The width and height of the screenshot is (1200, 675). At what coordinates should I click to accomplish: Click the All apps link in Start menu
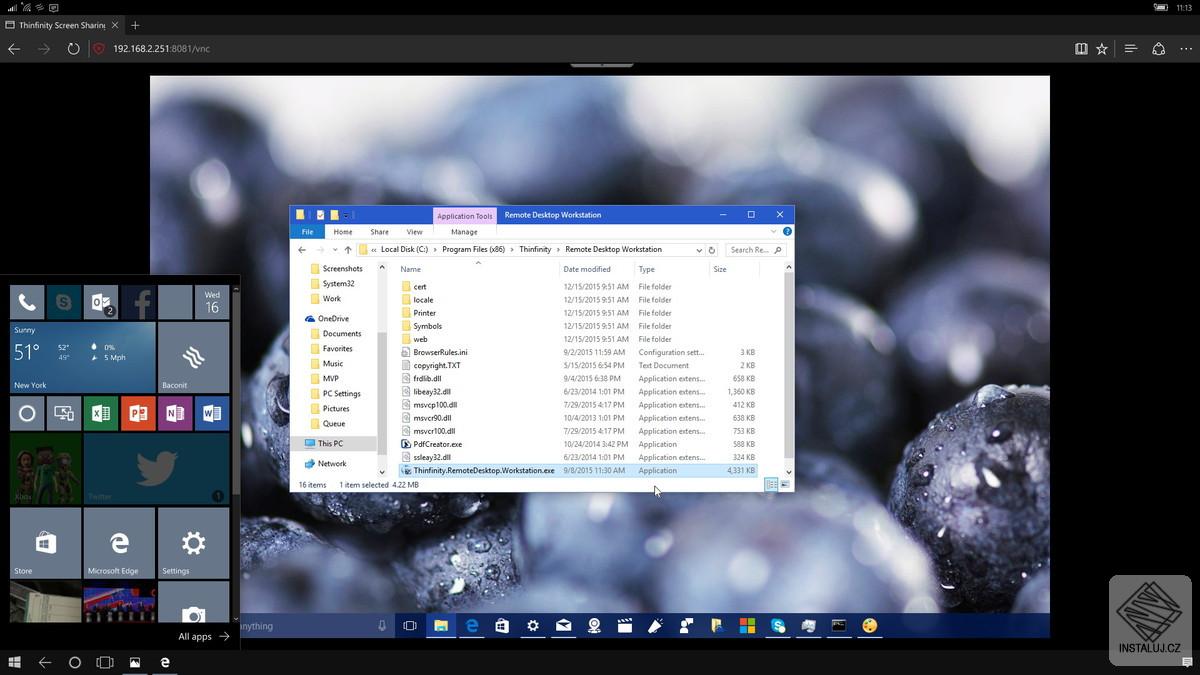click(196, 636)
